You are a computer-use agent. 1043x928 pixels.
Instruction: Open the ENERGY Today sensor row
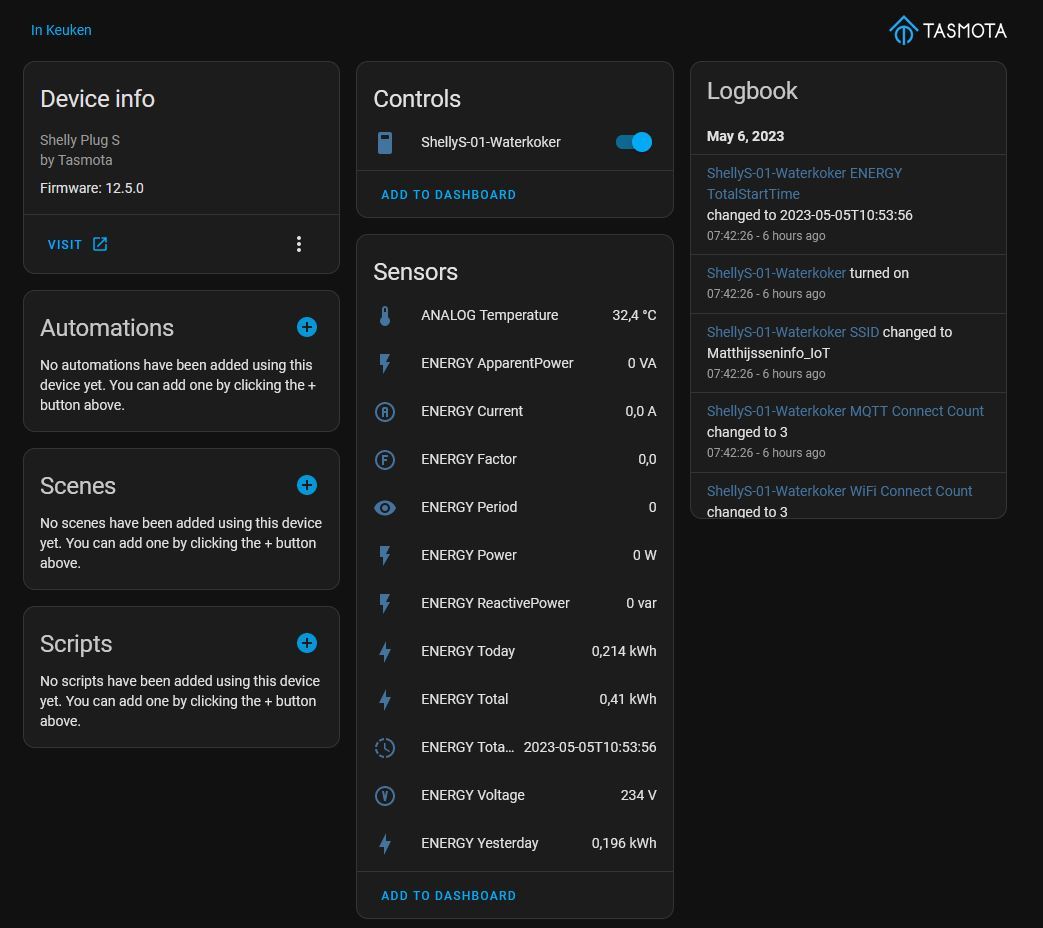pyautogui.click(x=514, y=651)
